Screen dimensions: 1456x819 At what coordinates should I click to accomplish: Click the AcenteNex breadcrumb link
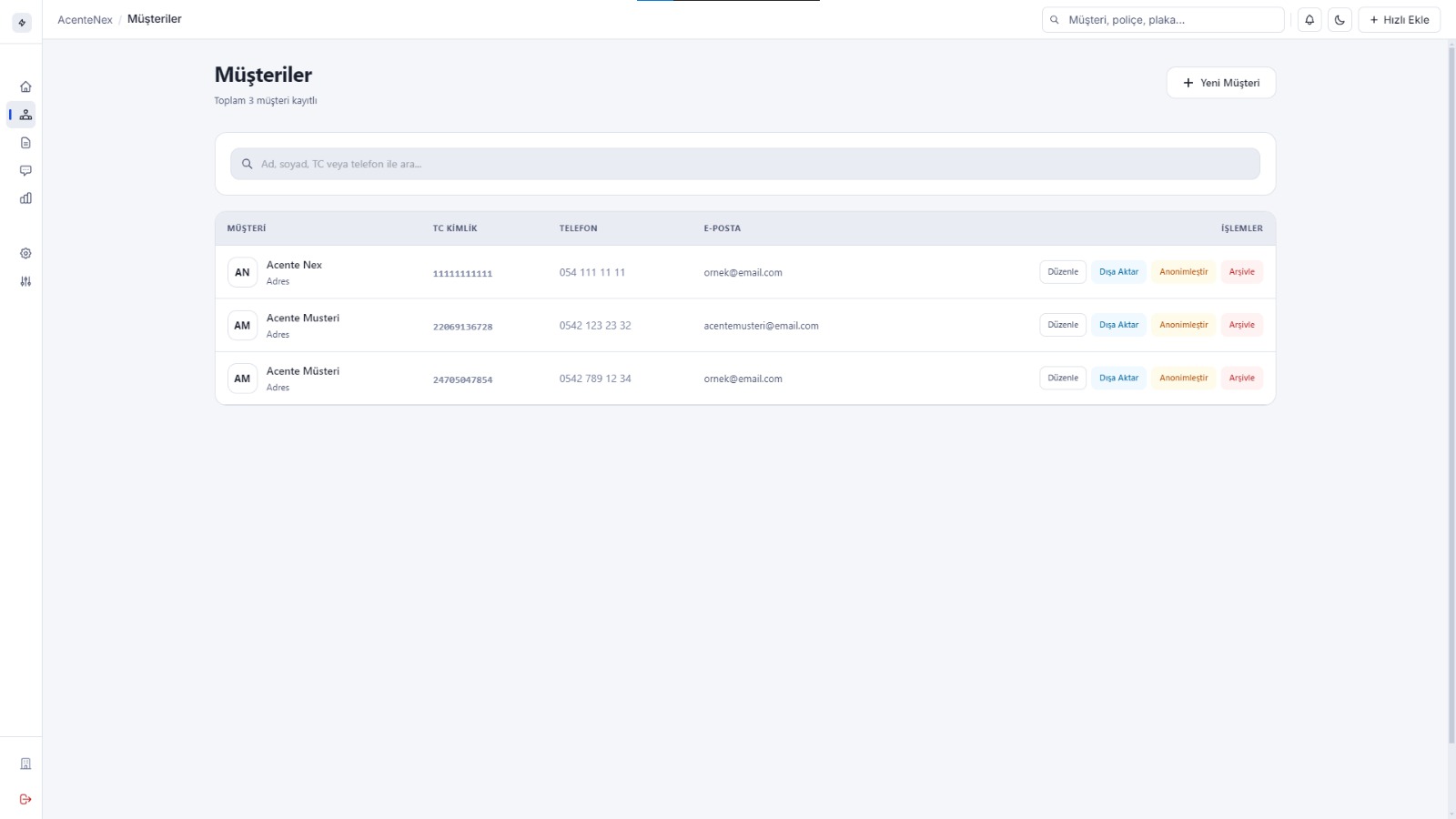tap(85, 19)
